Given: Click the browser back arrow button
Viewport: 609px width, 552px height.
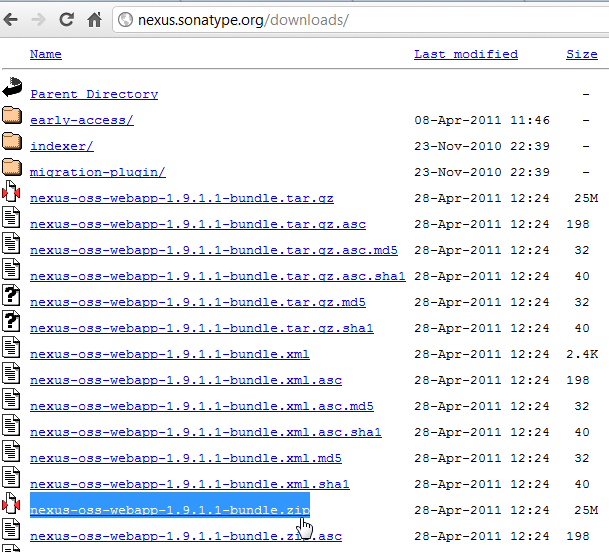Looking at the screenshot, I should point(15,19).
